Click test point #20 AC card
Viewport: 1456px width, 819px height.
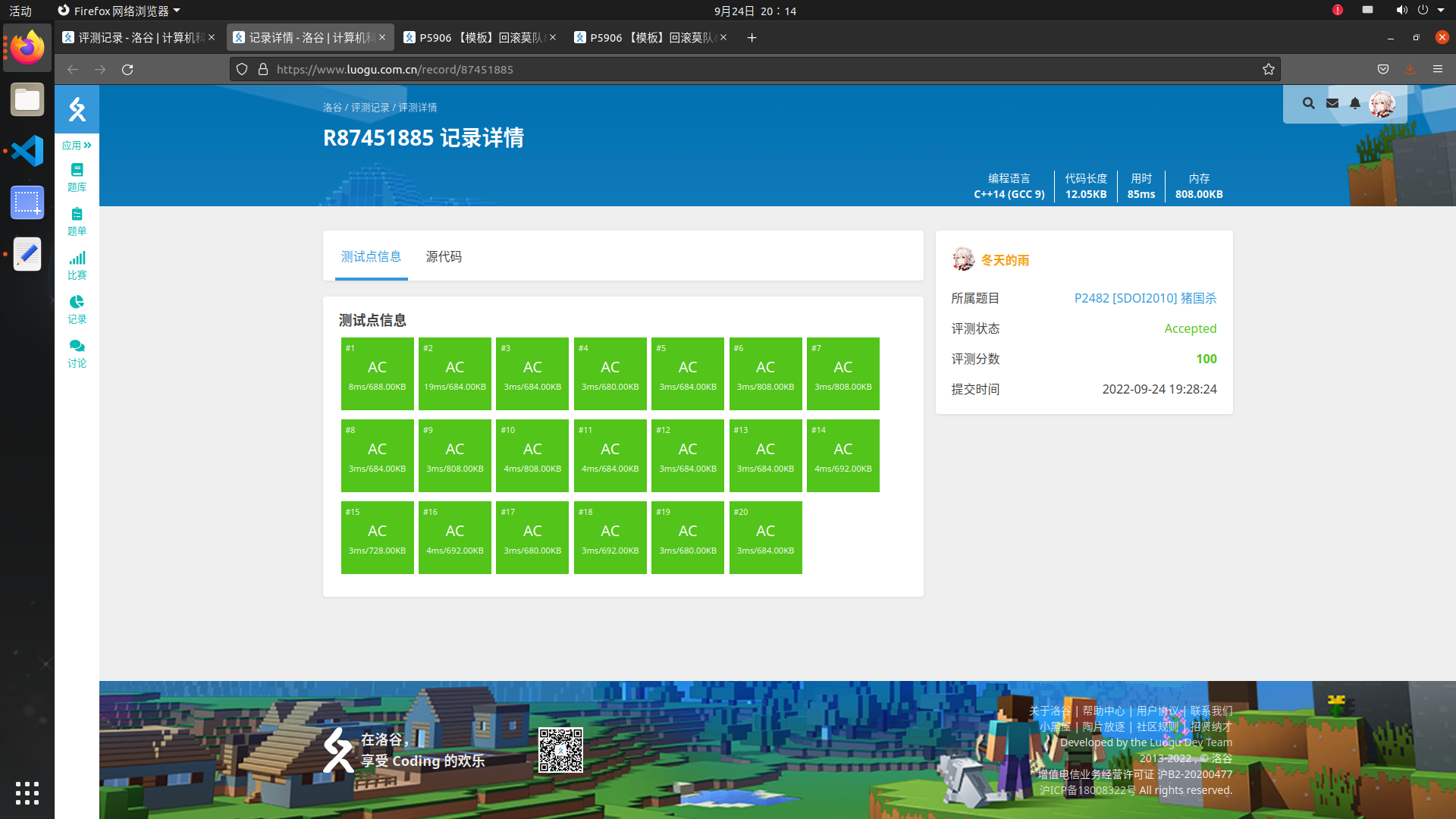pos(765,538)
